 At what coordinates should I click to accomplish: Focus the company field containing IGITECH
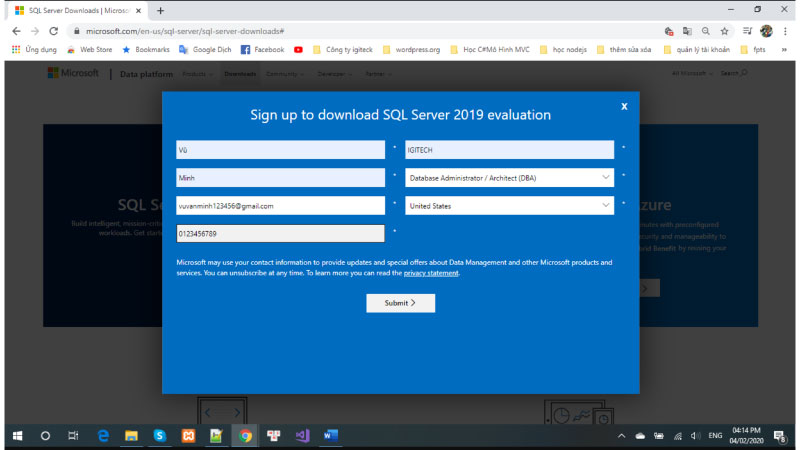point(509,149)
